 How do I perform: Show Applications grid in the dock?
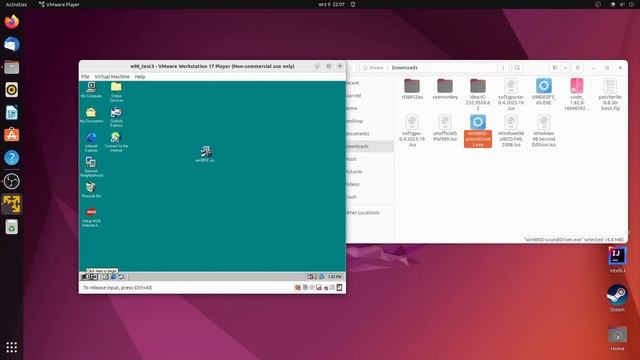[11, 347]
